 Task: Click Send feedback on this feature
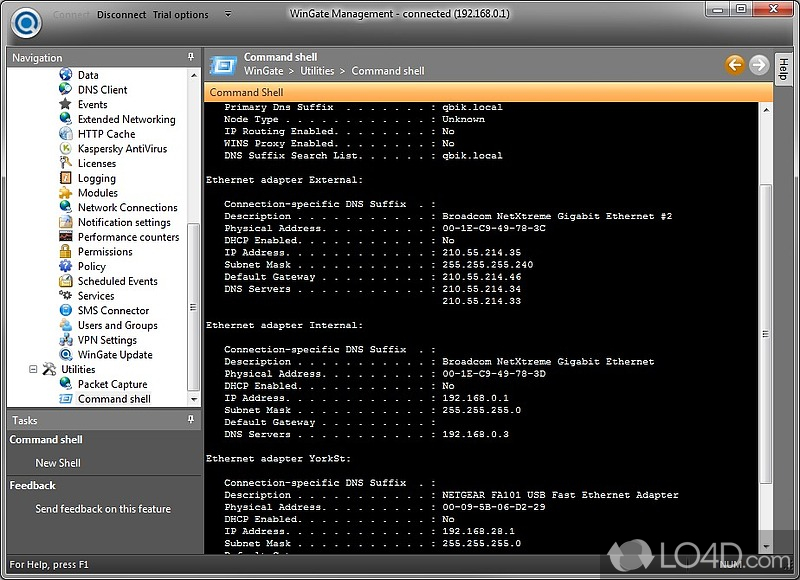[x=103, y=509]
